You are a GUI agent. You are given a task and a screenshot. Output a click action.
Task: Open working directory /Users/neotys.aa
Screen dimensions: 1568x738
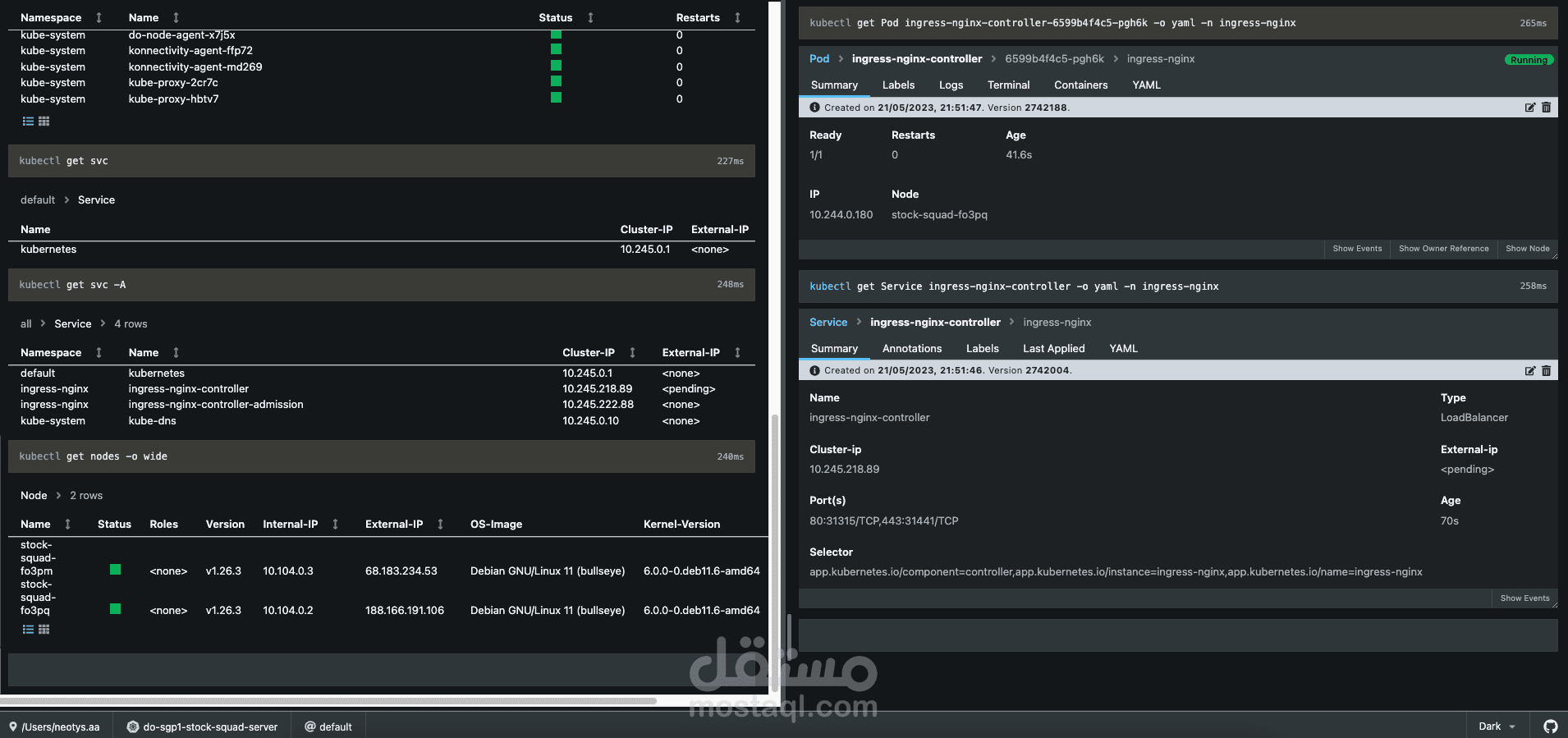pos(54,727)
